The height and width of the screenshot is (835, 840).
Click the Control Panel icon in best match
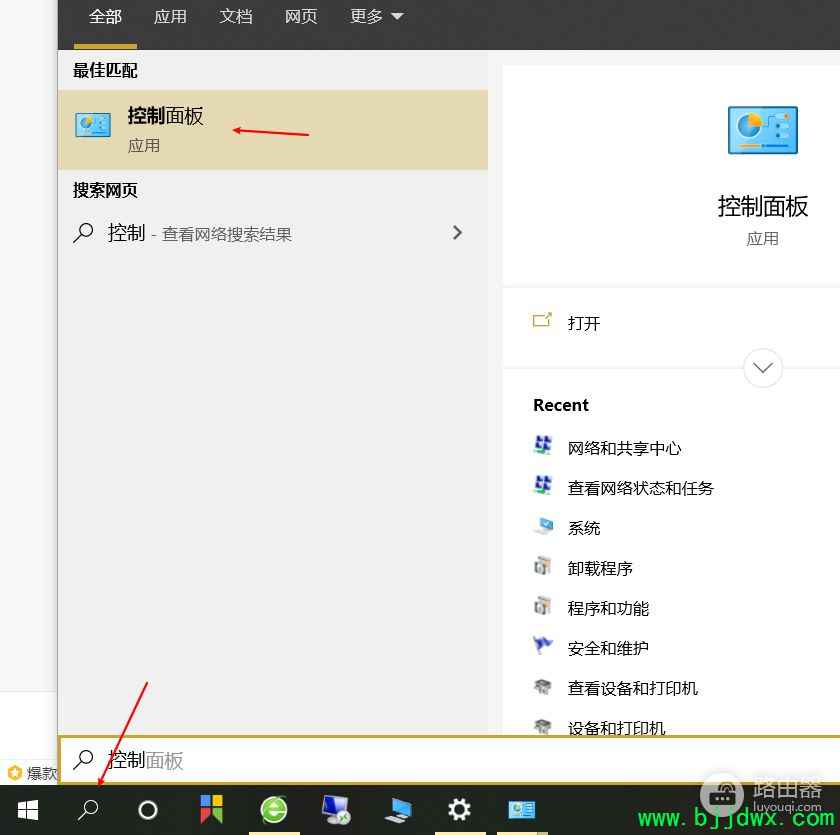(x=93, y=125)
